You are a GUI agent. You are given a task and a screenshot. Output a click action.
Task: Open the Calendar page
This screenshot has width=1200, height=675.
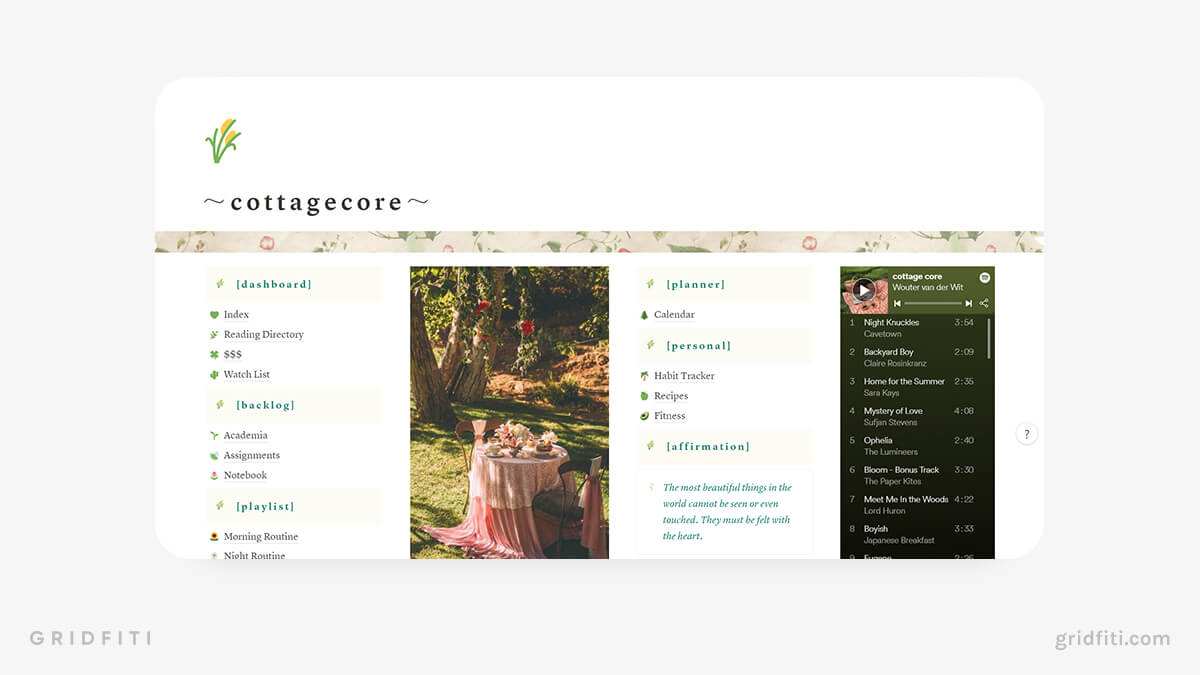coord(674,315)
